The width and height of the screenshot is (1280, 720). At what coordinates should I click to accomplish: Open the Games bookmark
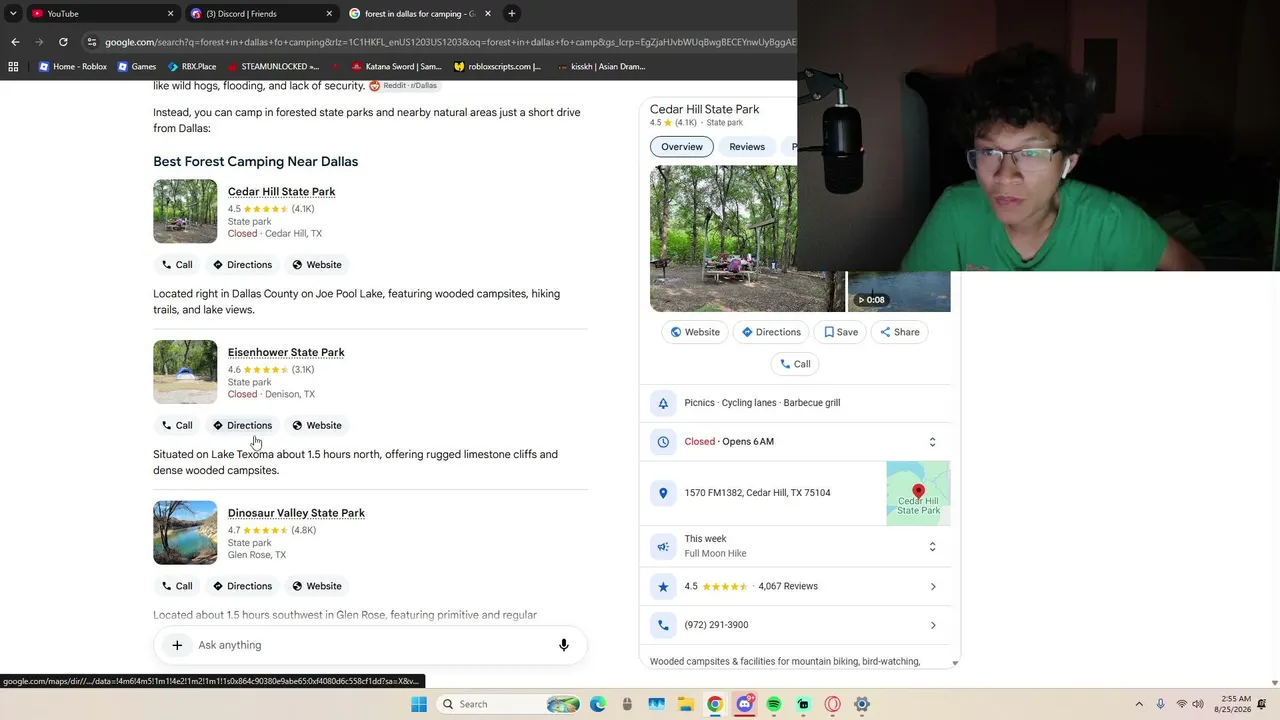(137, 67)
